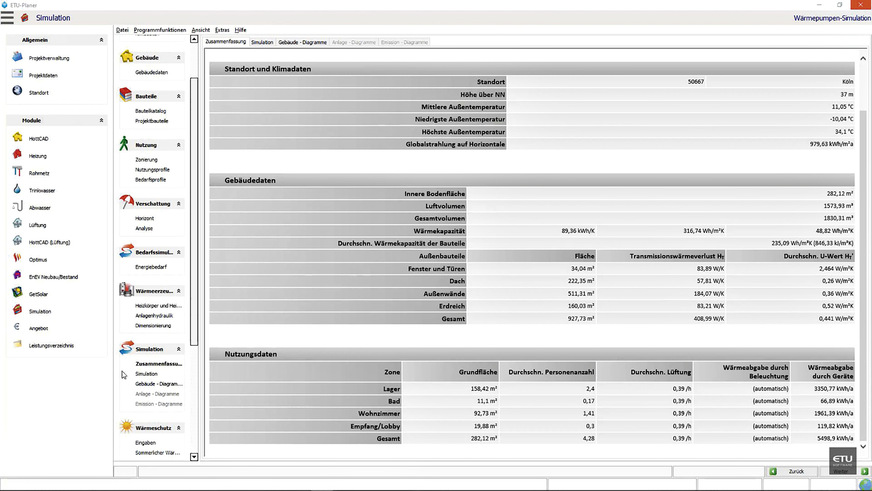Select the Rohrnetz pipe icon
Viewport: 872px width, 491px height.
[x=17, y=173]
